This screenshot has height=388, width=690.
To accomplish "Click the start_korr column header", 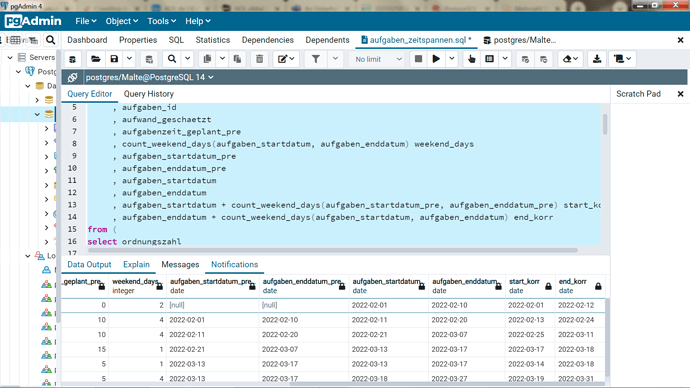I will (x=530, y=286).
